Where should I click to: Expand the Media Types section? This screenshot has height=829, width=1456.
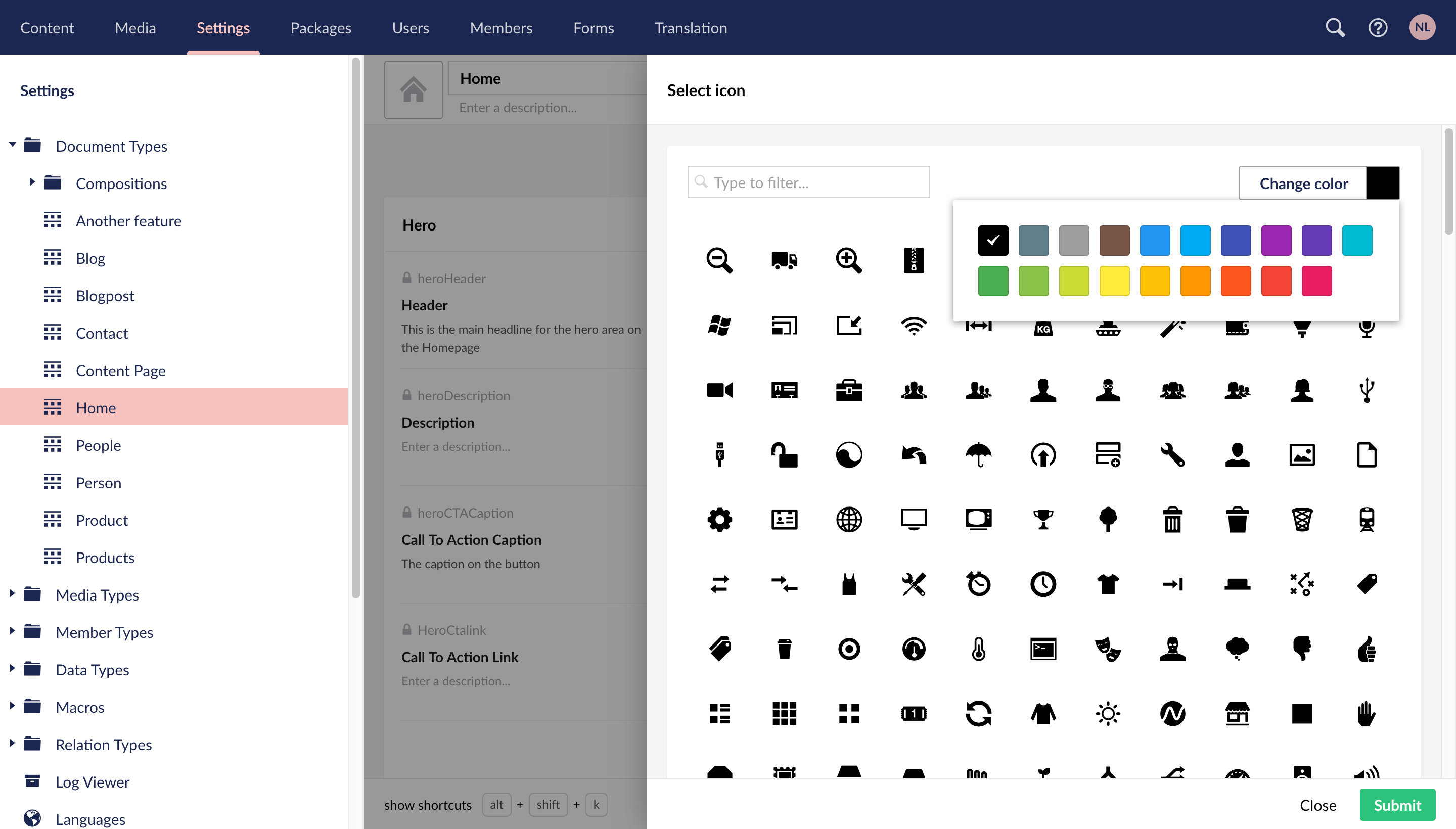[13, 594]
